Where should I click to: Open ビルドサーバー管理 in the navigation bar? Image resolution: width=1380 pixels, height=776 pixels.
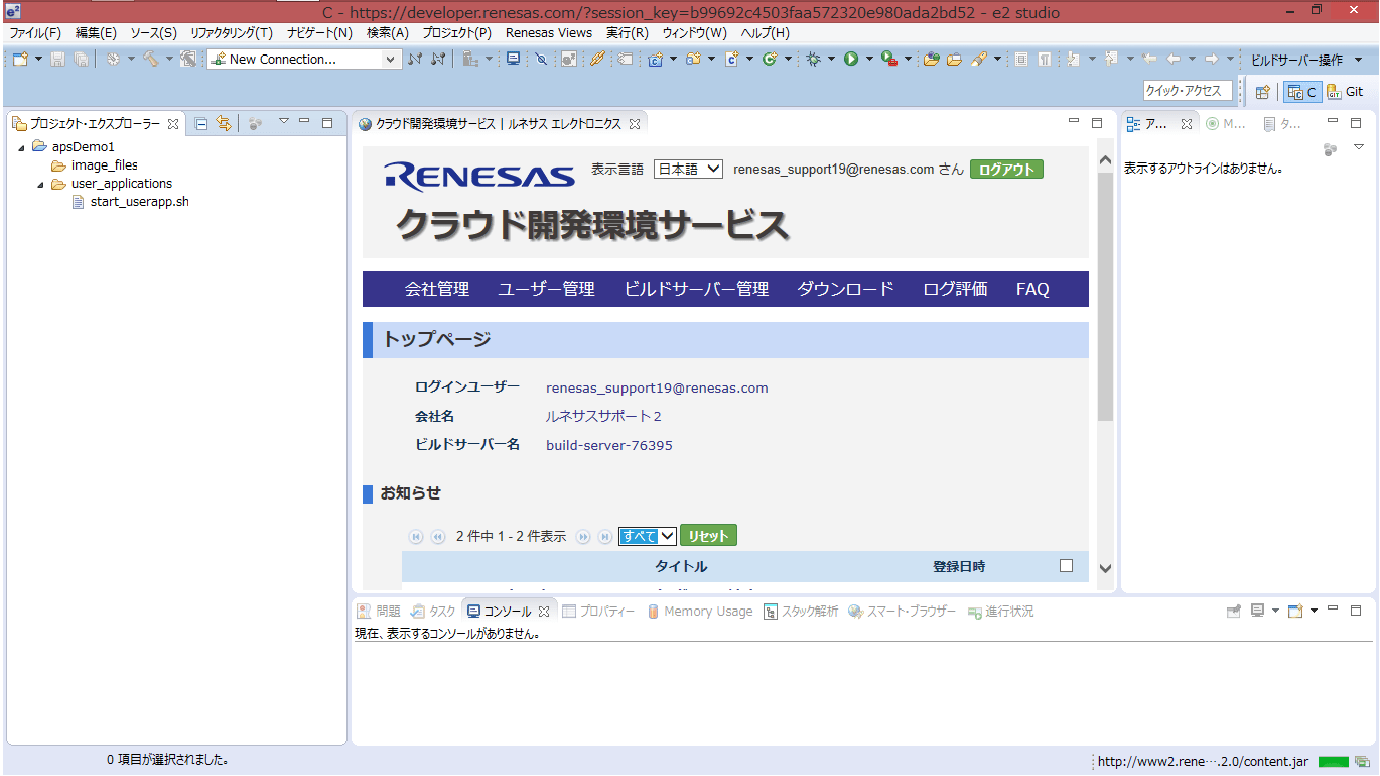pos(697,289)
